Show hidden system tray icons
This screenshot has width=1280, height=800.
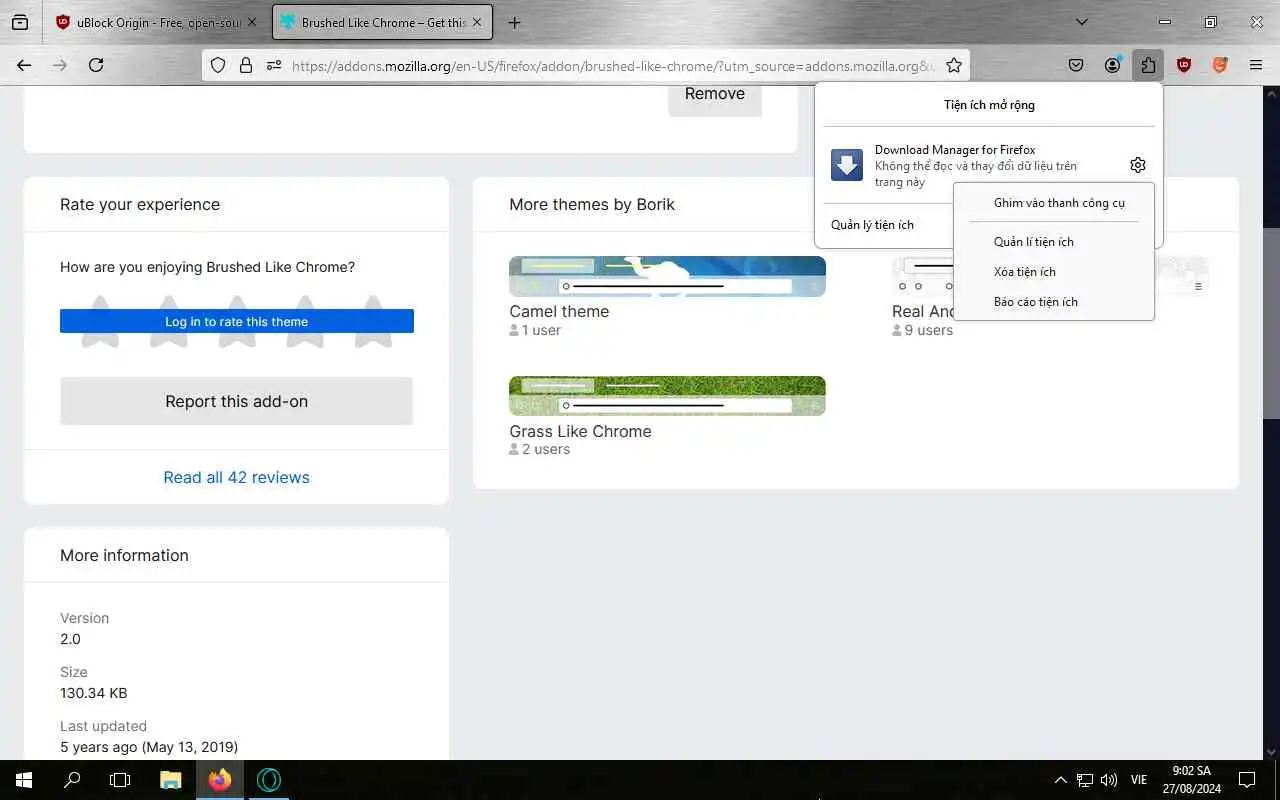tap(1061, 780)
